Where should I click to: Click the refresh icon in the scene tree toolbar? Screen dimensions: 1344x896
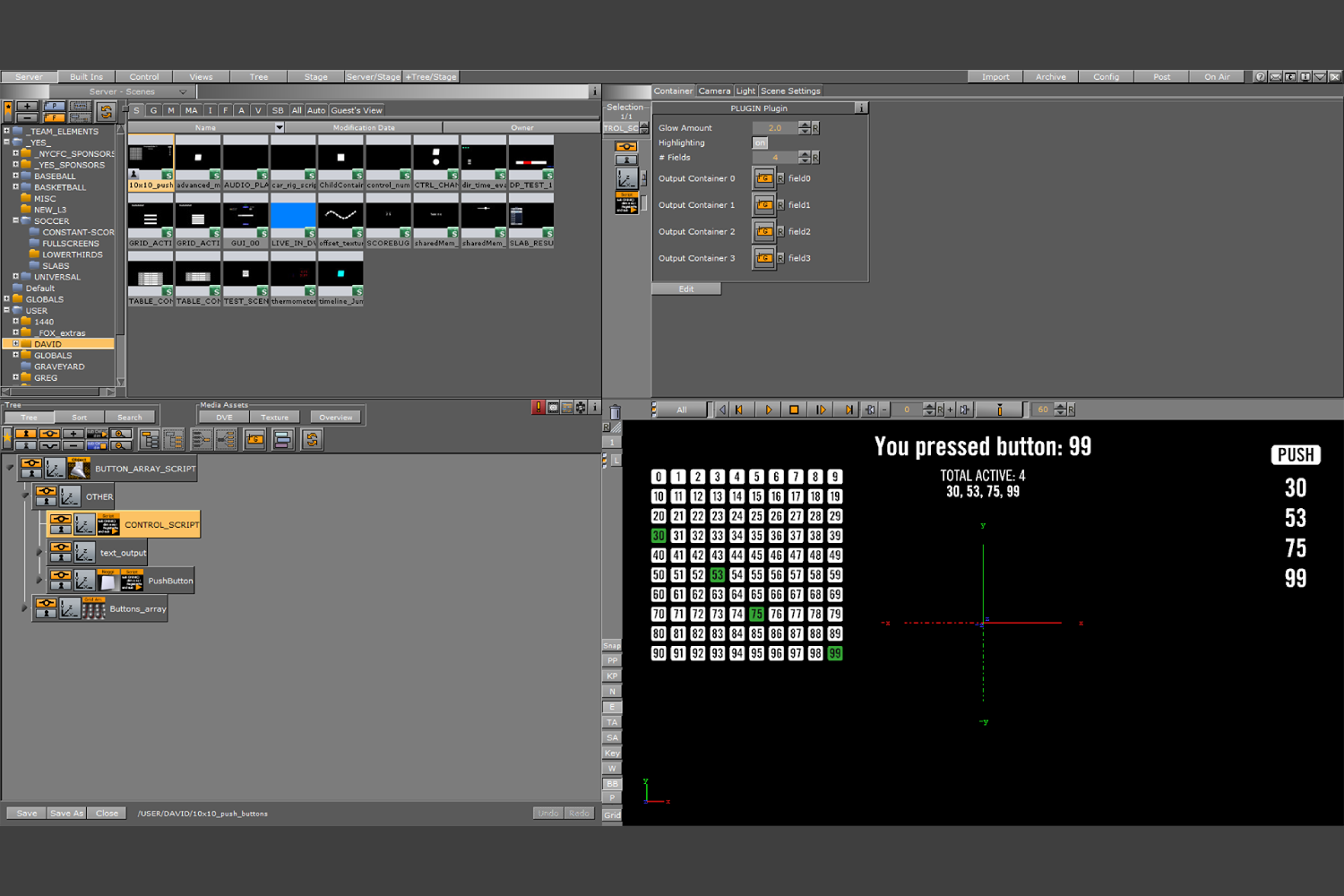(312, 439)
